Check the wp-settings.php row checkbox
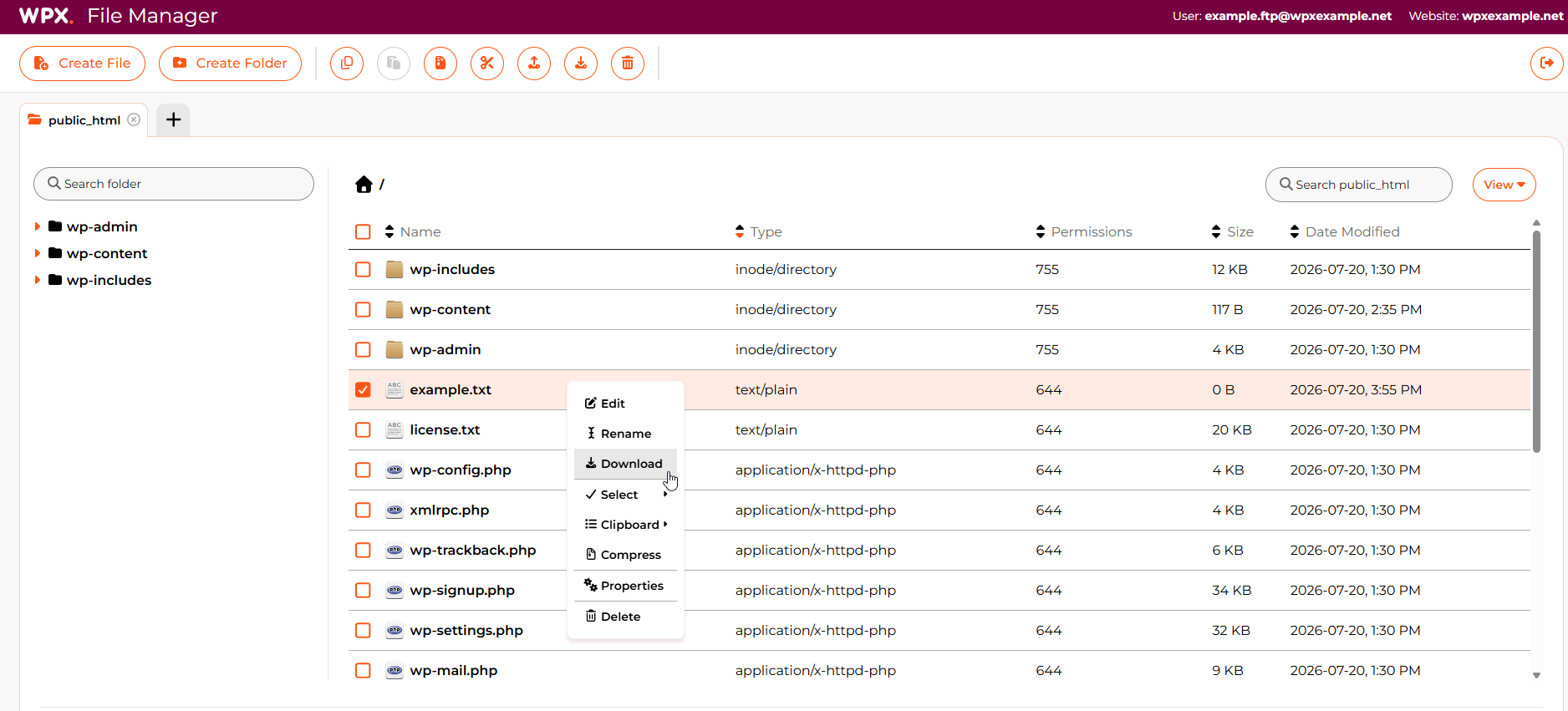 click(363, 630)
